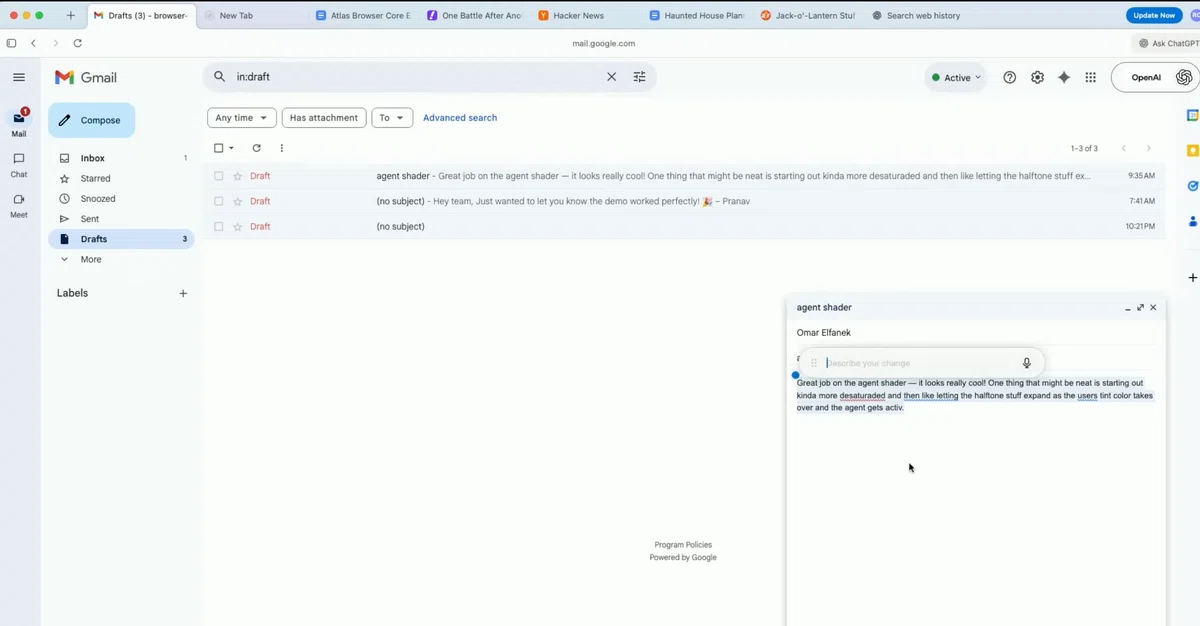Viewport: 1200px width, 626px height.
Task: Click the Update Now button
Action: coord(1154,15)
